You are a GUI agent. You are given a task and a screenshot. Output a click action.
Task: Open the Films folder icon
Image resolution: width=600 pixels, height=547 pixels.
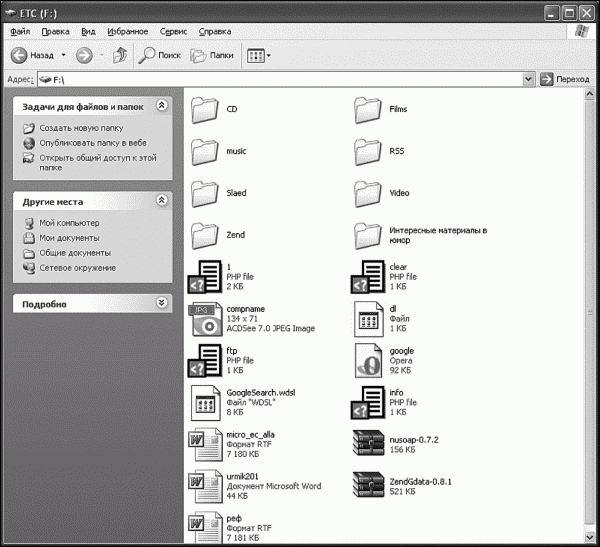coord(368,110)
